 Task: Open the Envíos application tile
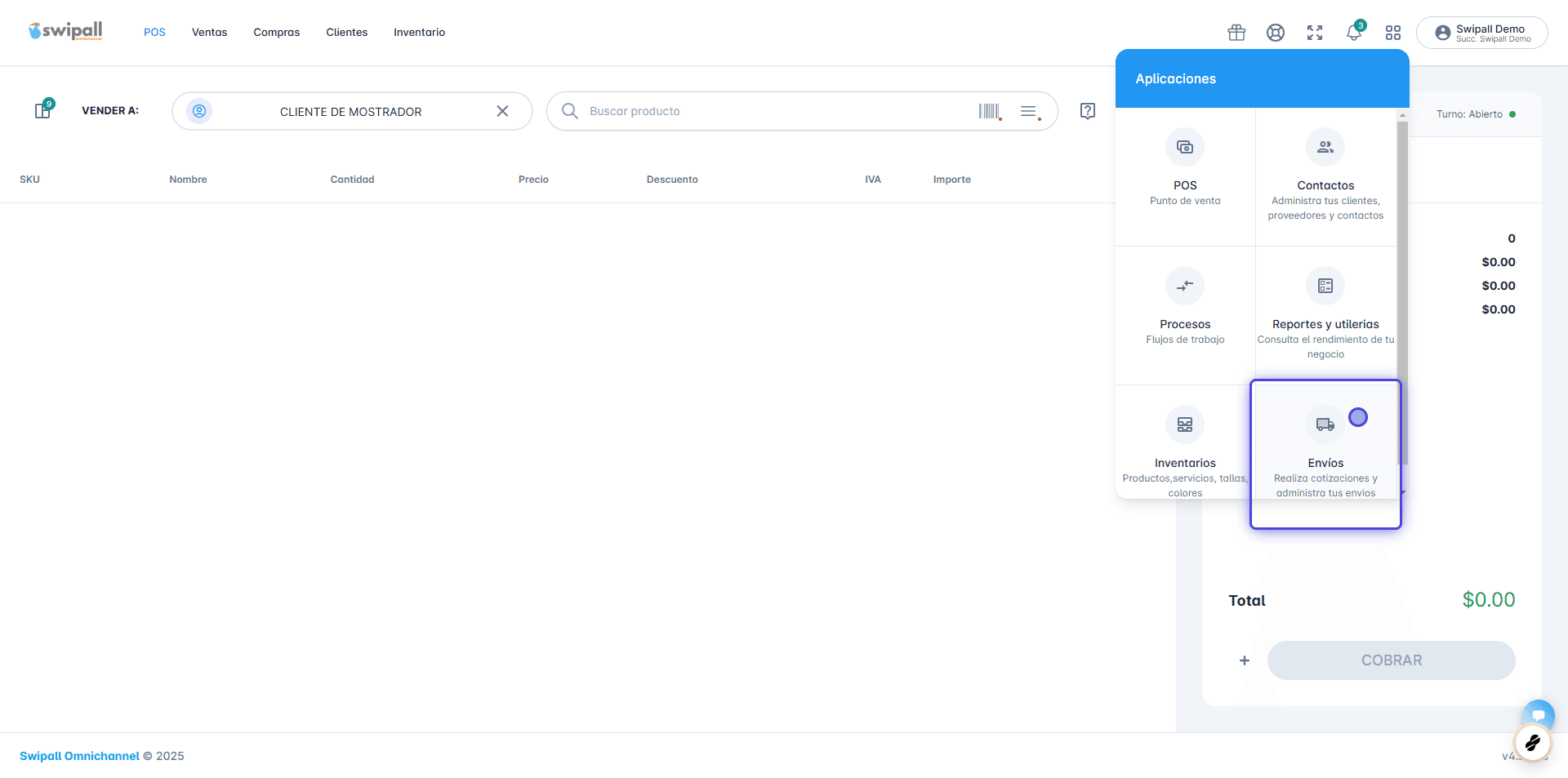point(1325,443)
